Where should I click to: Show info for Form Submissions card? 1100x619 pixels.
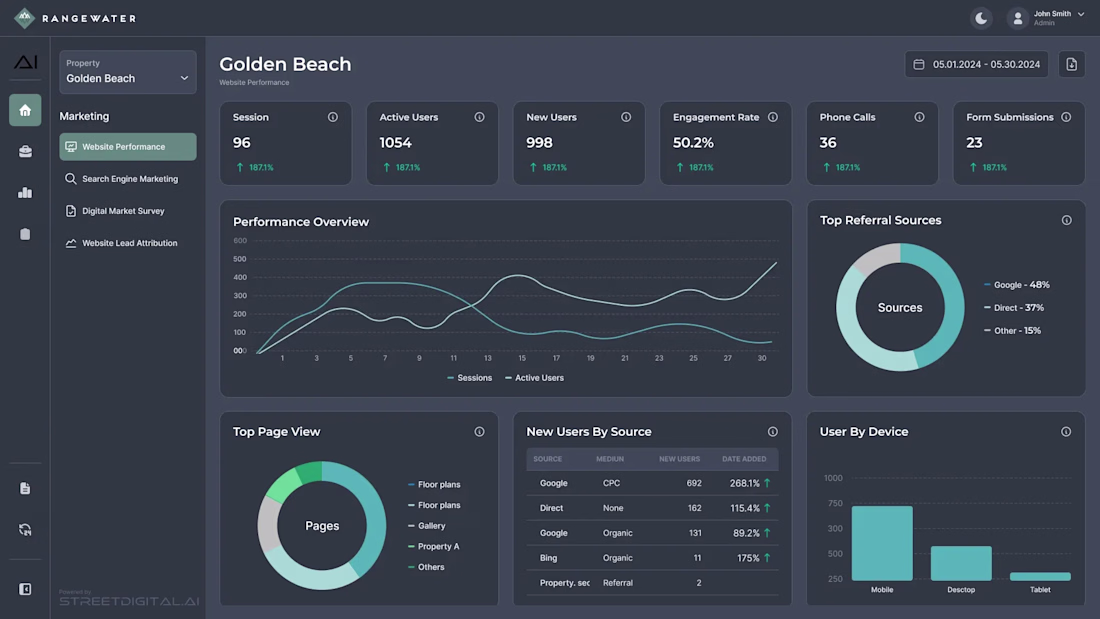[x=1066, y=117]
